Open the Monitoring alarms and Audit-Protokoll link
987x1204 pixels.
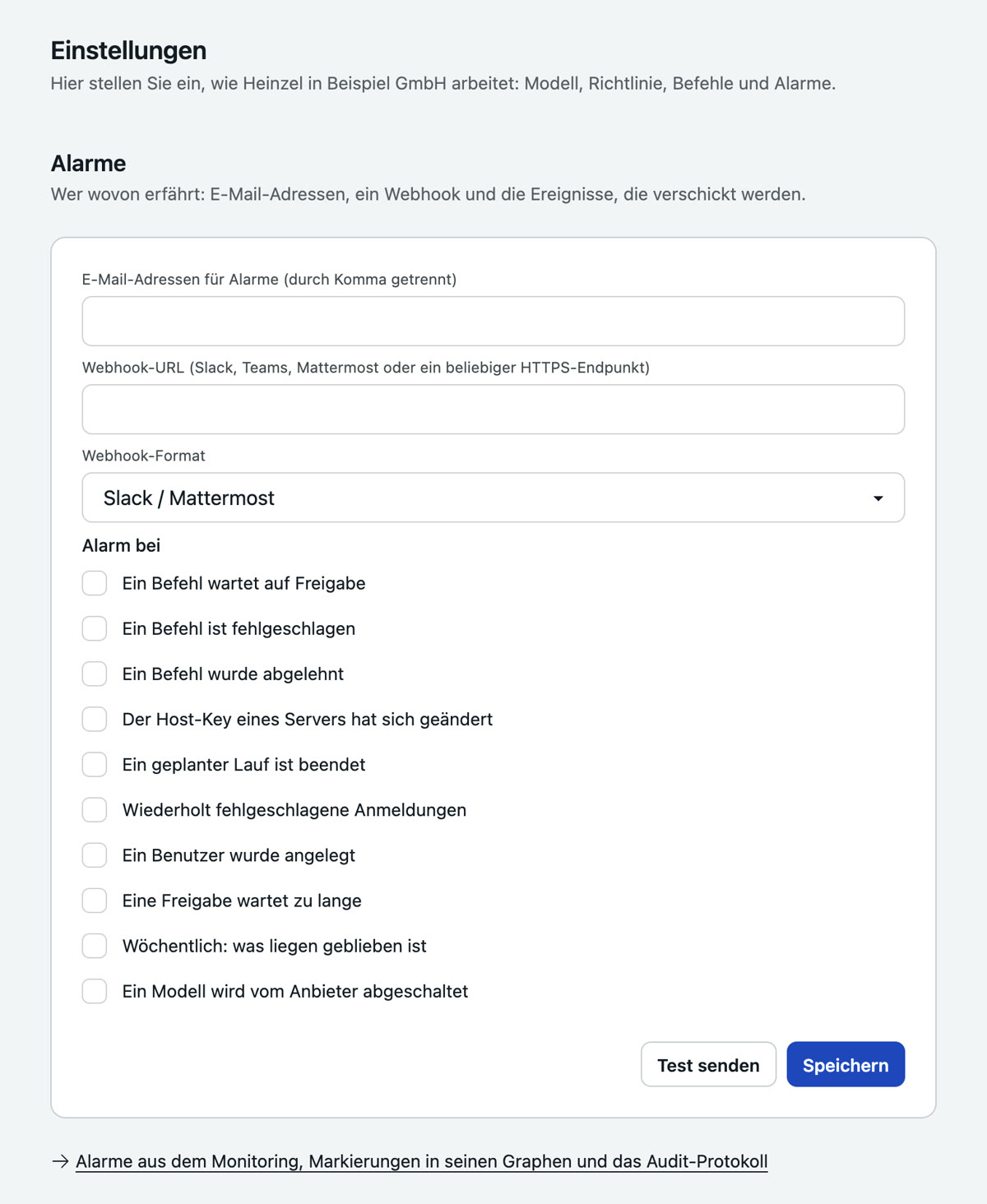pyautogui.click(x=421, y=1161)
